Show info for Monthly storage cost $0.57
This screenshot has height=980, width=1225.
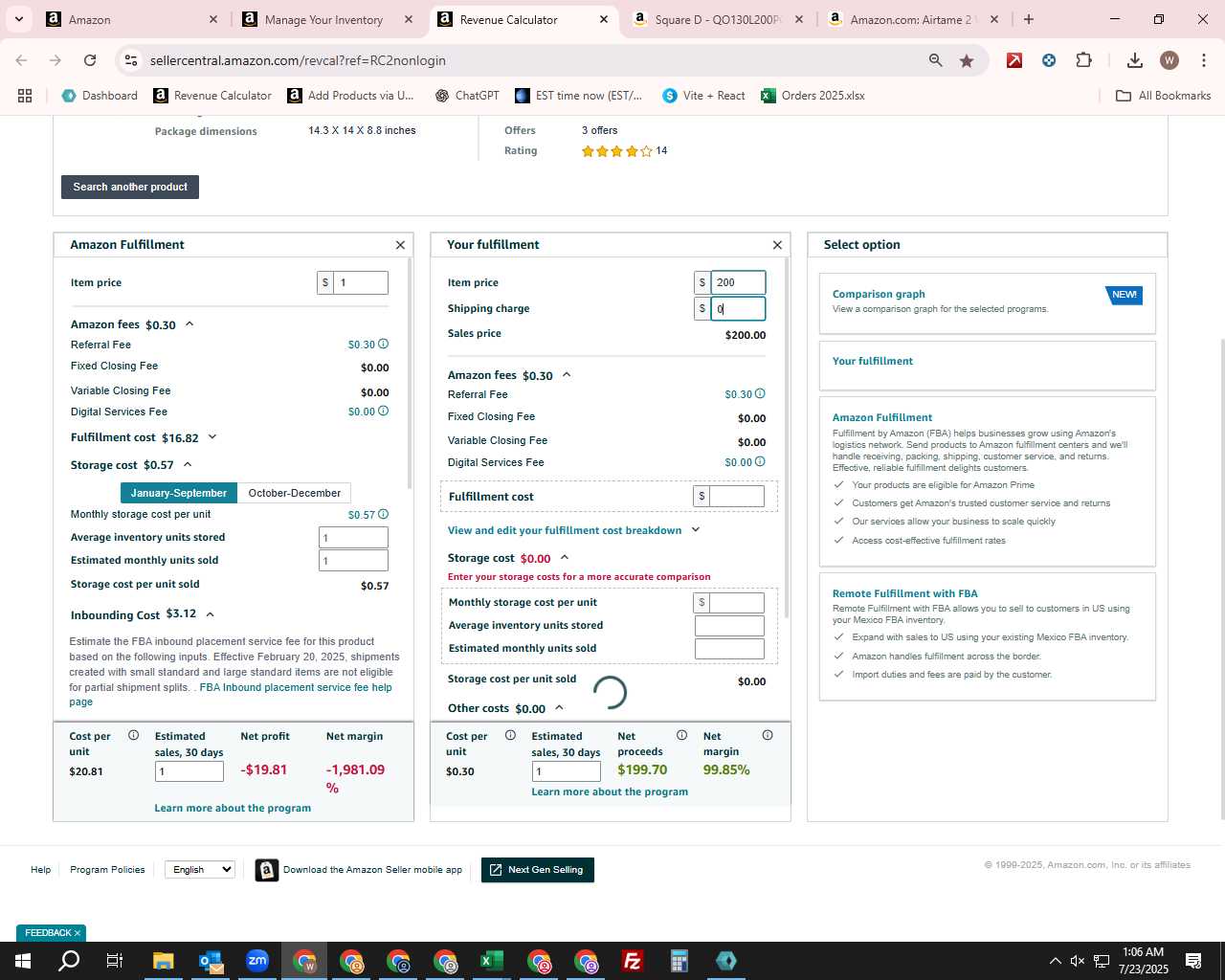[x=383, y=514]
